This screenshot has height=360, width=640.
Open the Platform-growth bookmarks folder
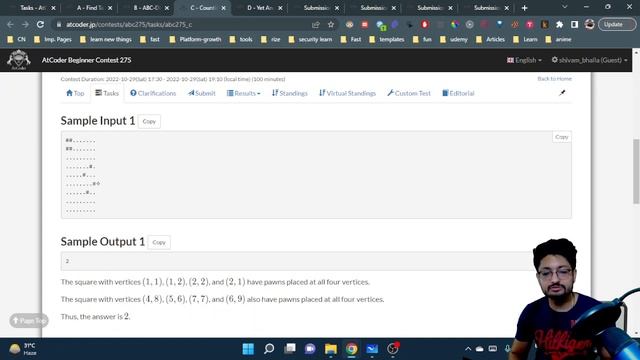195,40
